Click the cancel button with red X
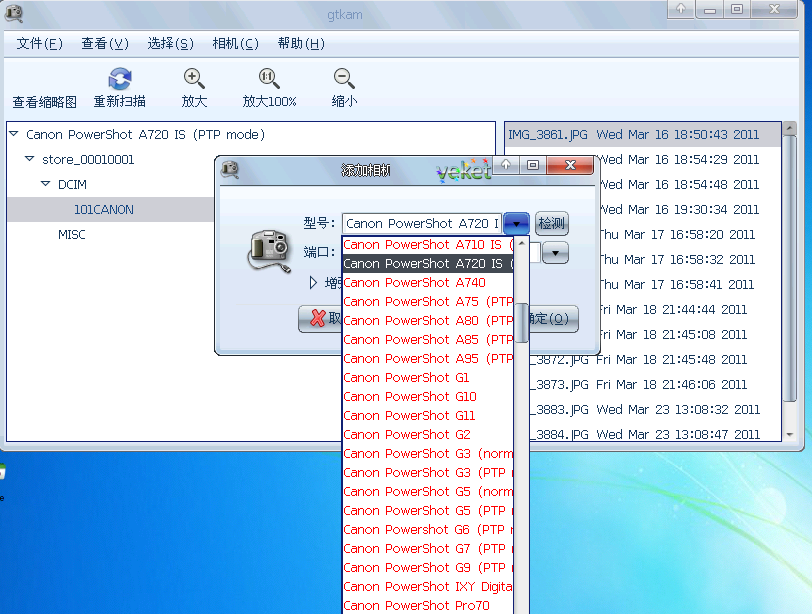The height and width of the screenshot is (614, 812). pyautogui.click(x=320, y=318)
